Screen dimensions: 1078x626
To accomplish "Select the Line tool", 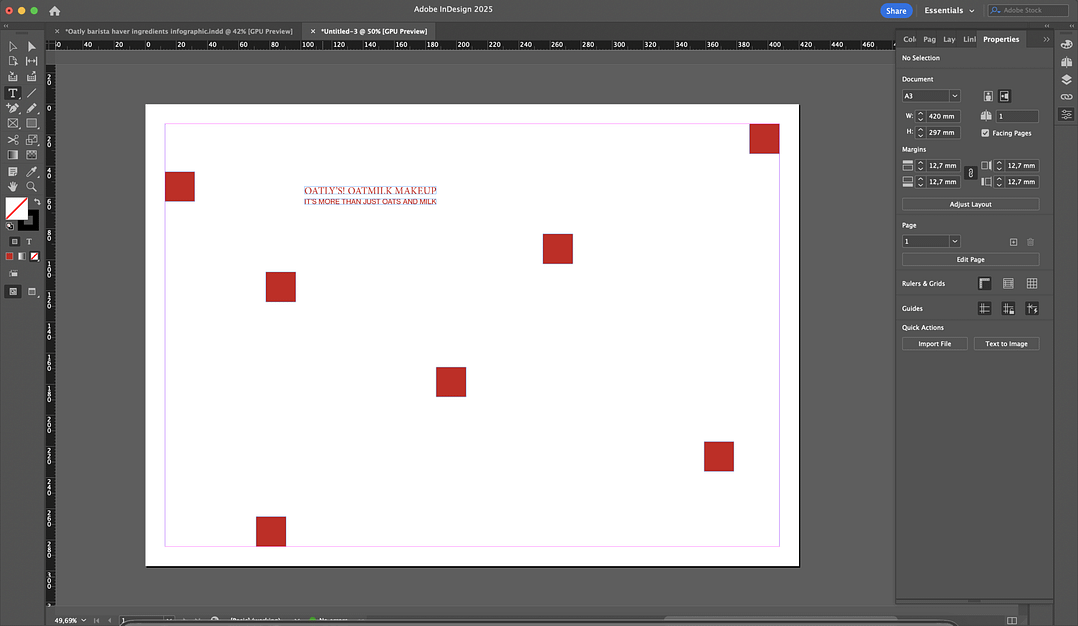I will (32, 92).
